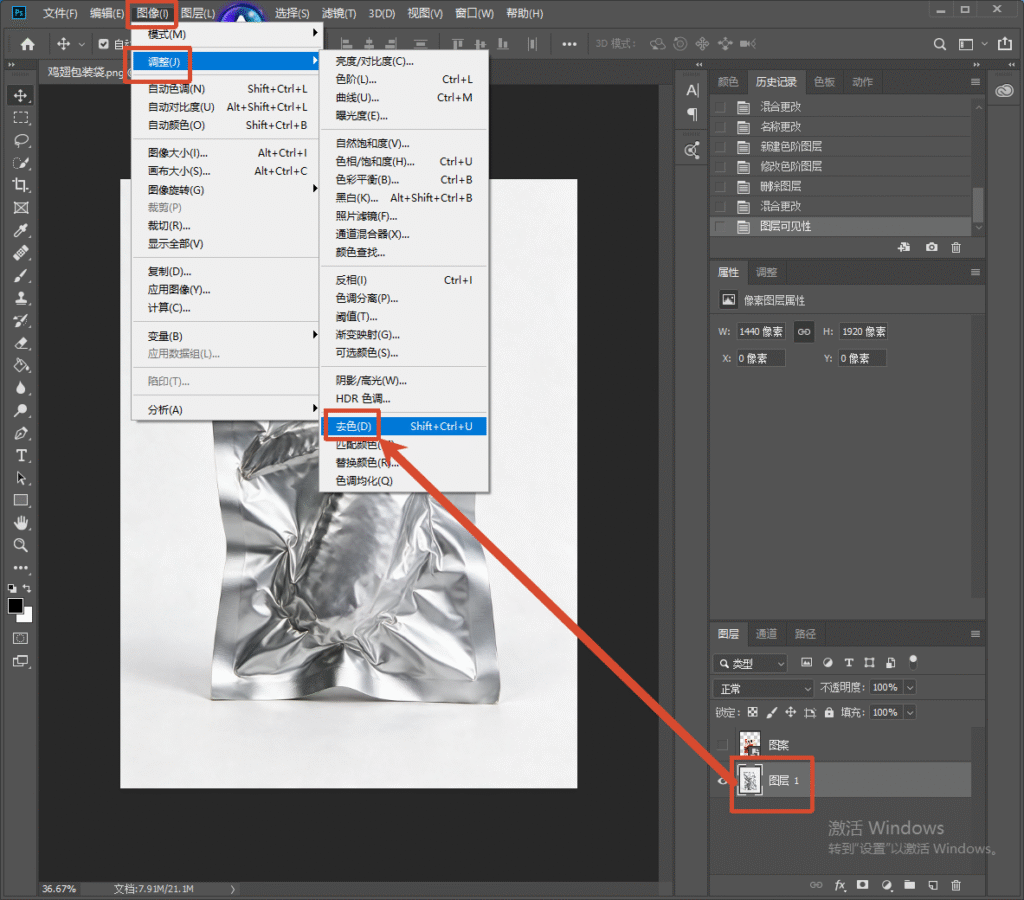Select the Horizontal Type tool
Image resolution: width=1024 pixels, height=900 pixels.
coord(21,456)
